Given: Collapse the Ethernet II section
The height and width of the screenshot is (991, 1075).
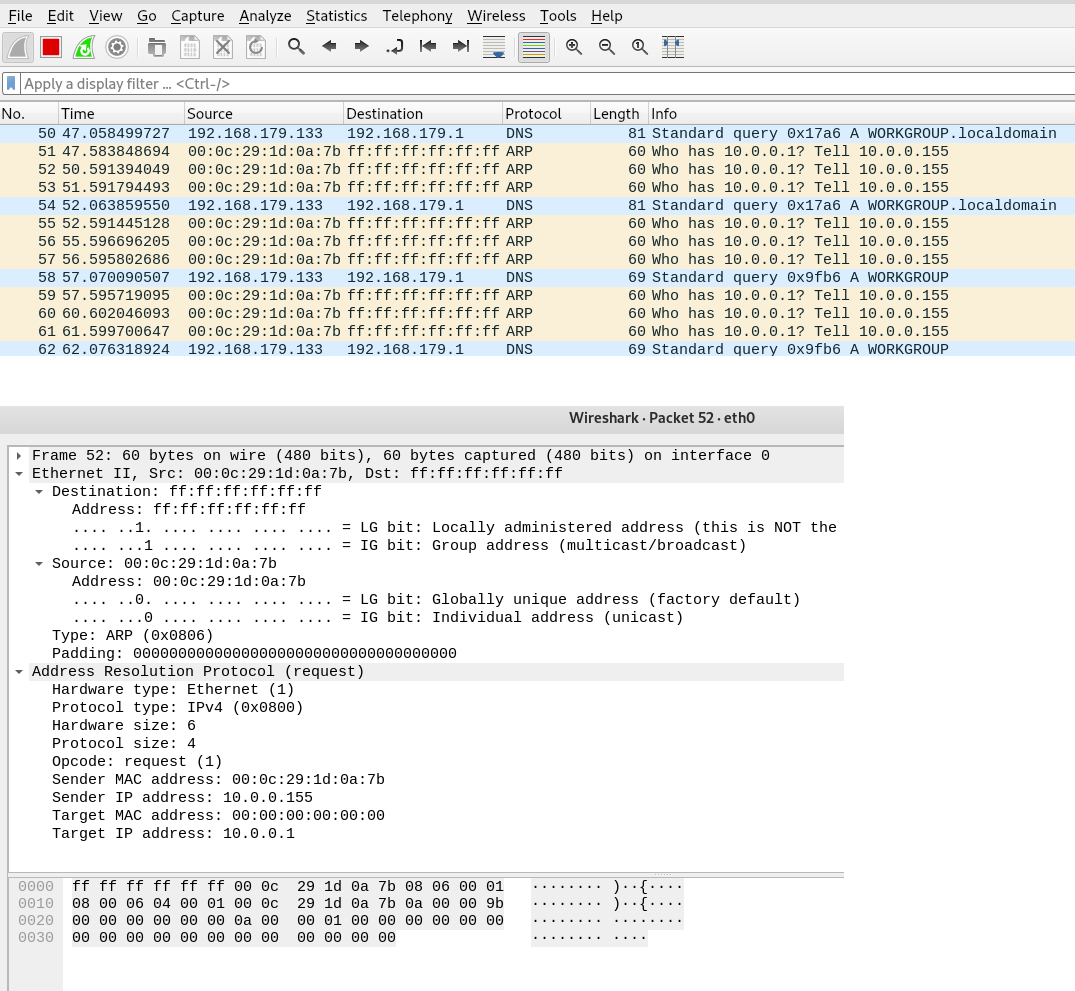Looking at the screenshot, I should (x=19, y=474).
